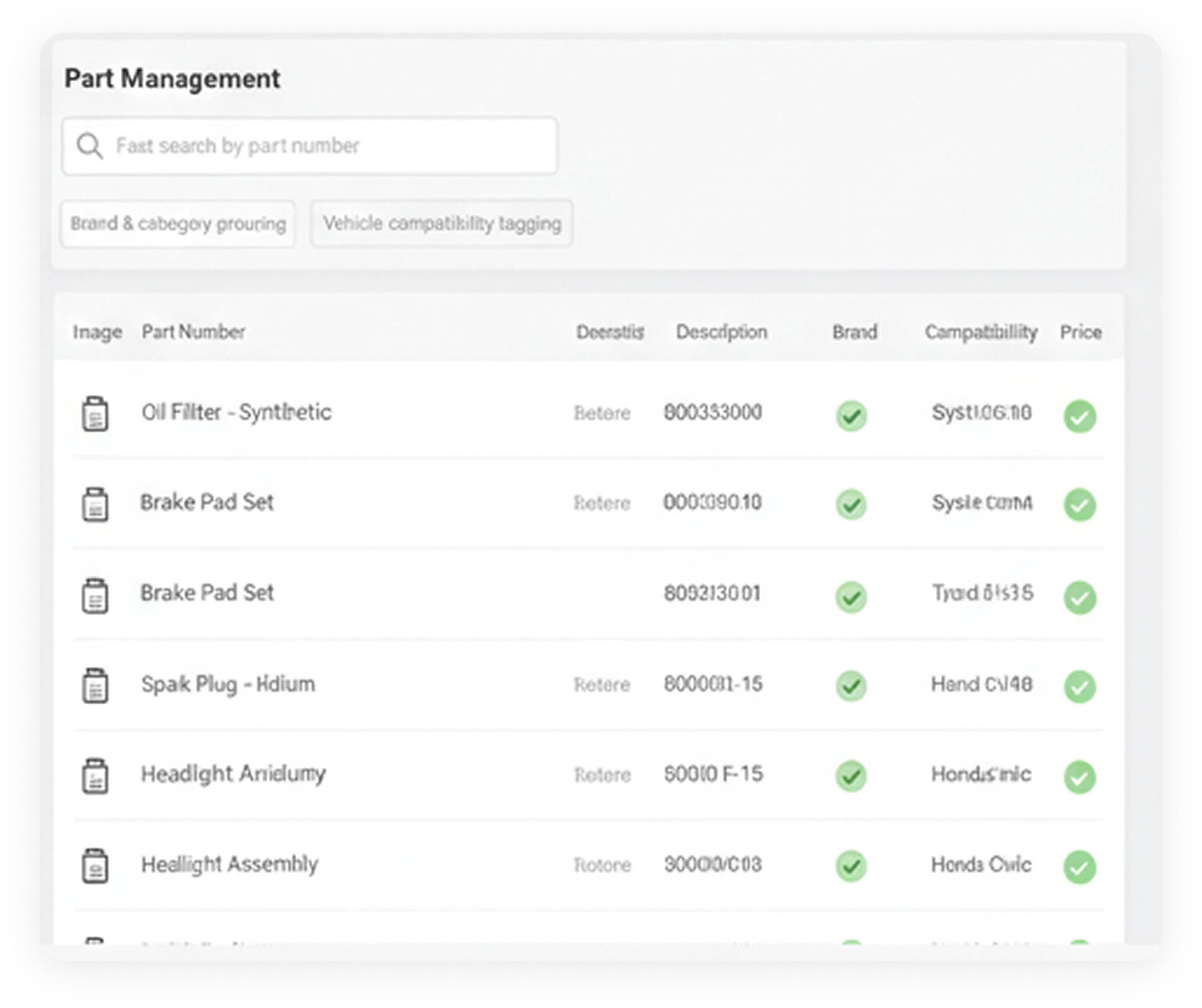Select the Brand & category grouping filter

click(x=178, y=223)
